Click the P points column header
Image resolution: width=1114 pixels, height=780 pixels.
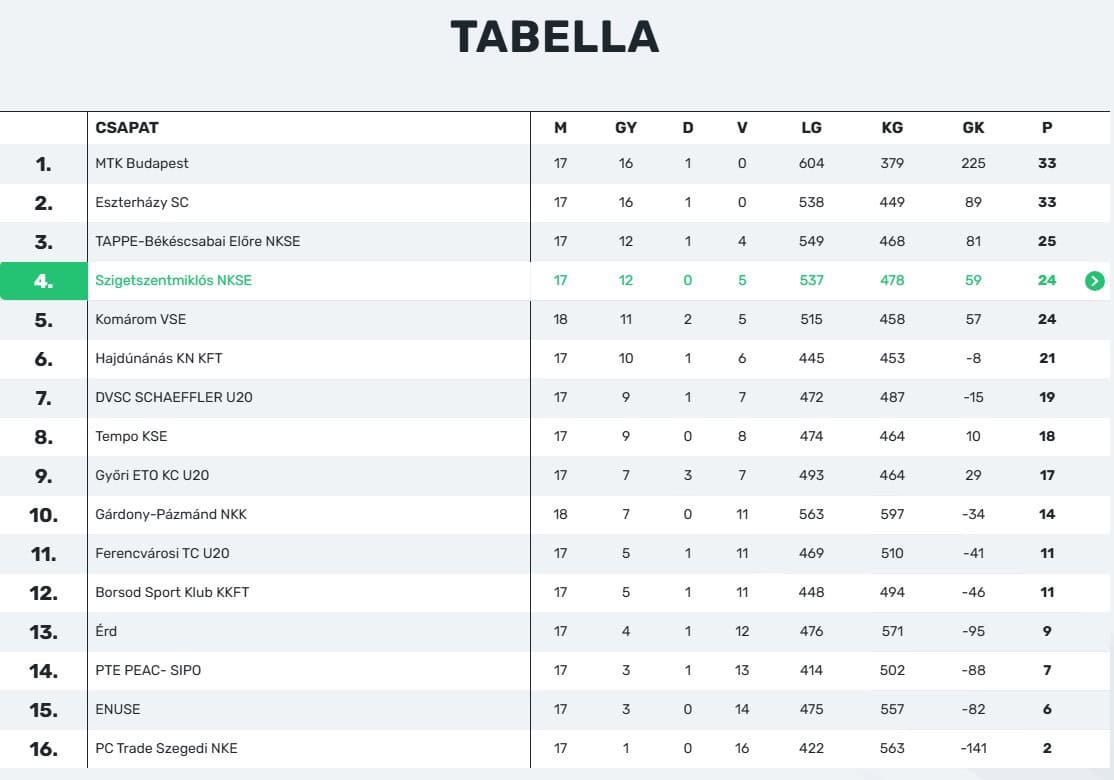(x=1047, y=128)
